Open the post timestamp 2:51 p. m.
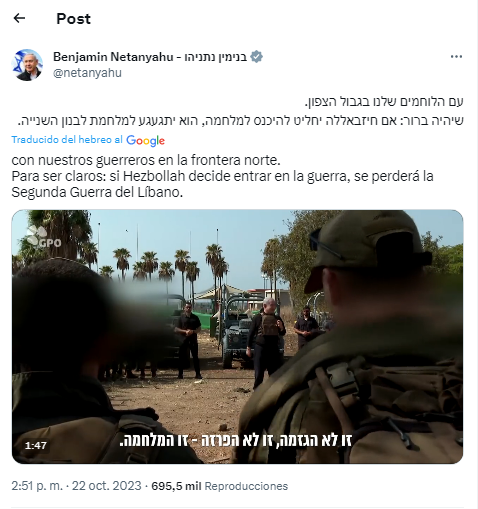 click(37, 486)
